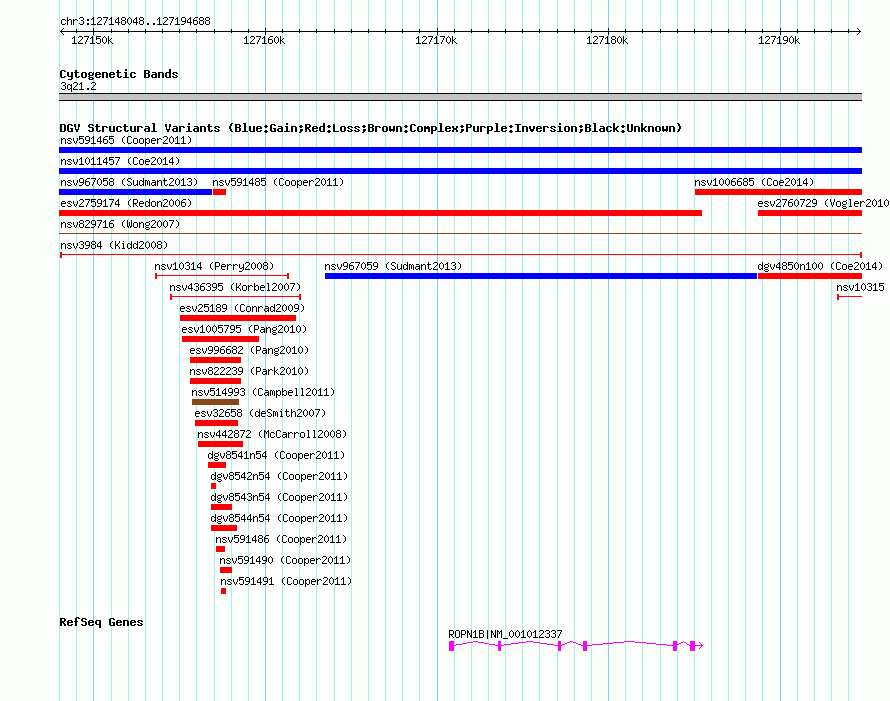The image size is (890, 701).
Task: Select the small red dgv8542n54 bar
Action: 213,486
